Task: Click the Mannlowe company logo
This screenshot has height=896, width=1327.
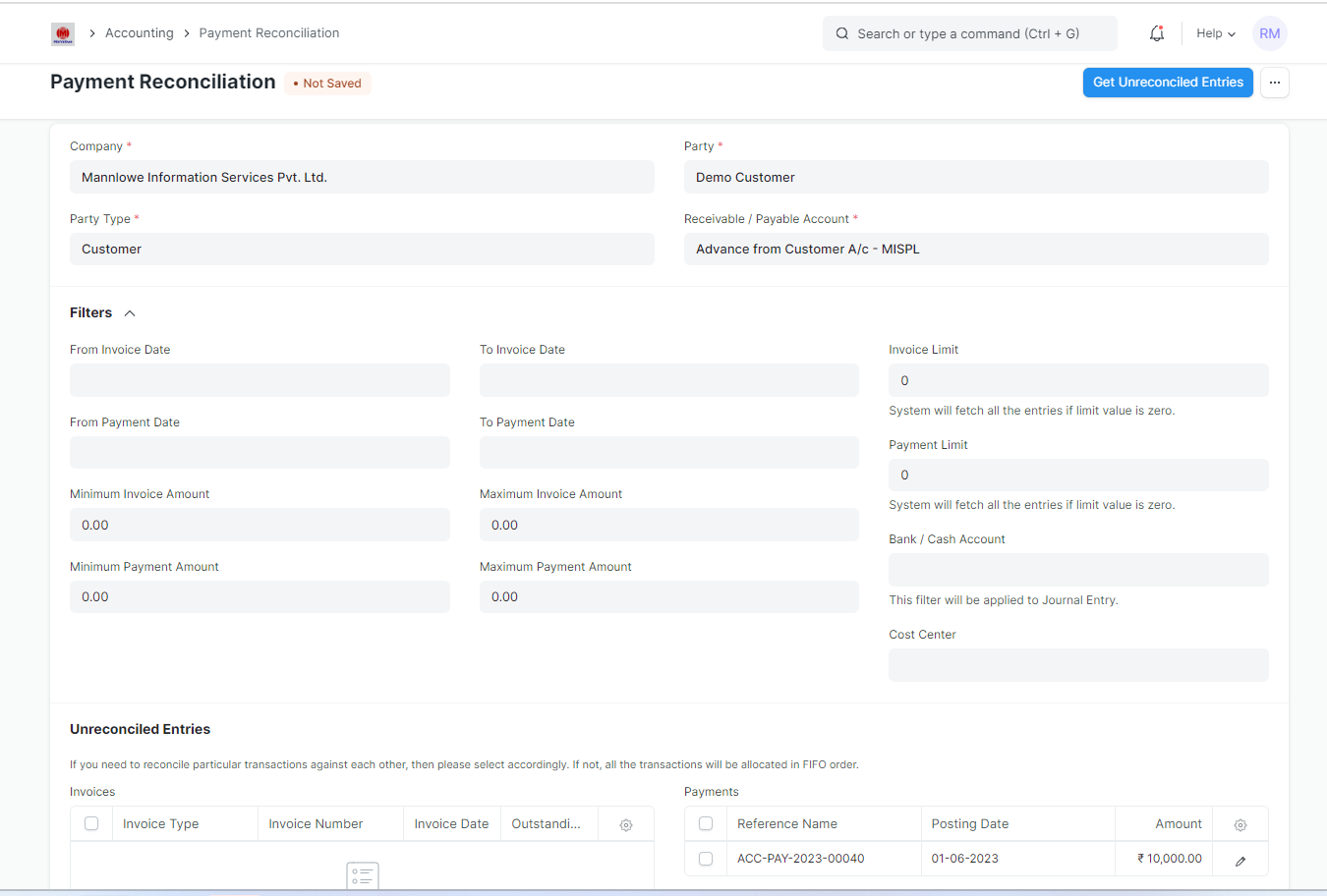Action: 63,32
